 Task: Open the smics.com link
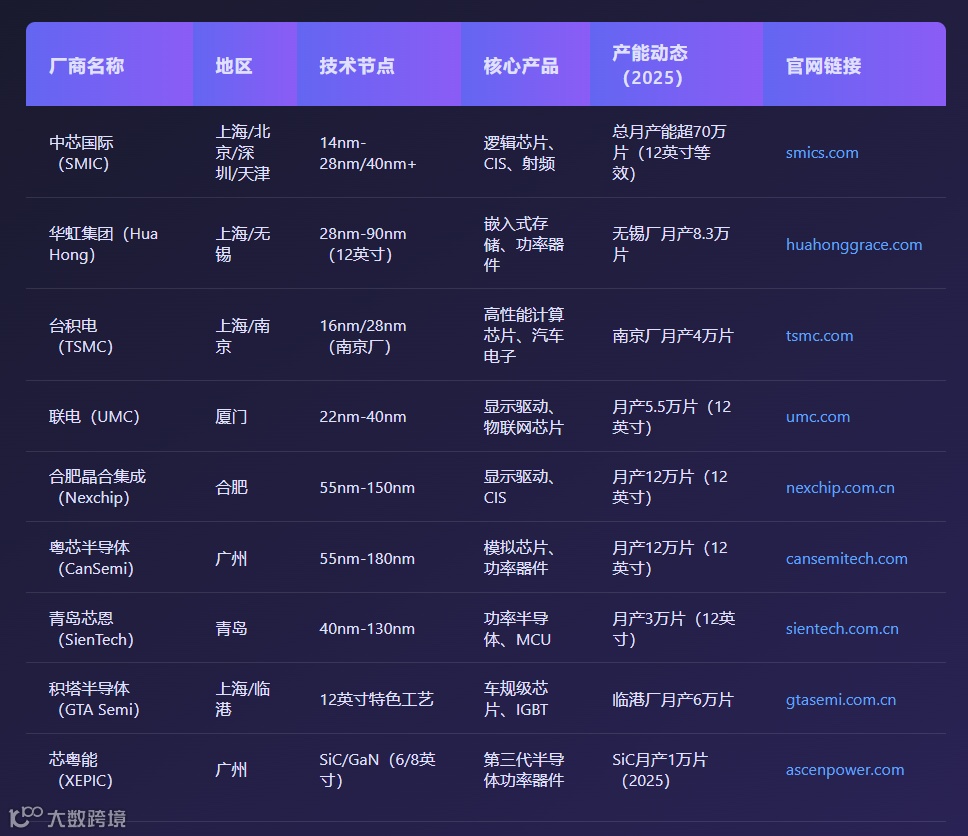click(x=822, y=153)
